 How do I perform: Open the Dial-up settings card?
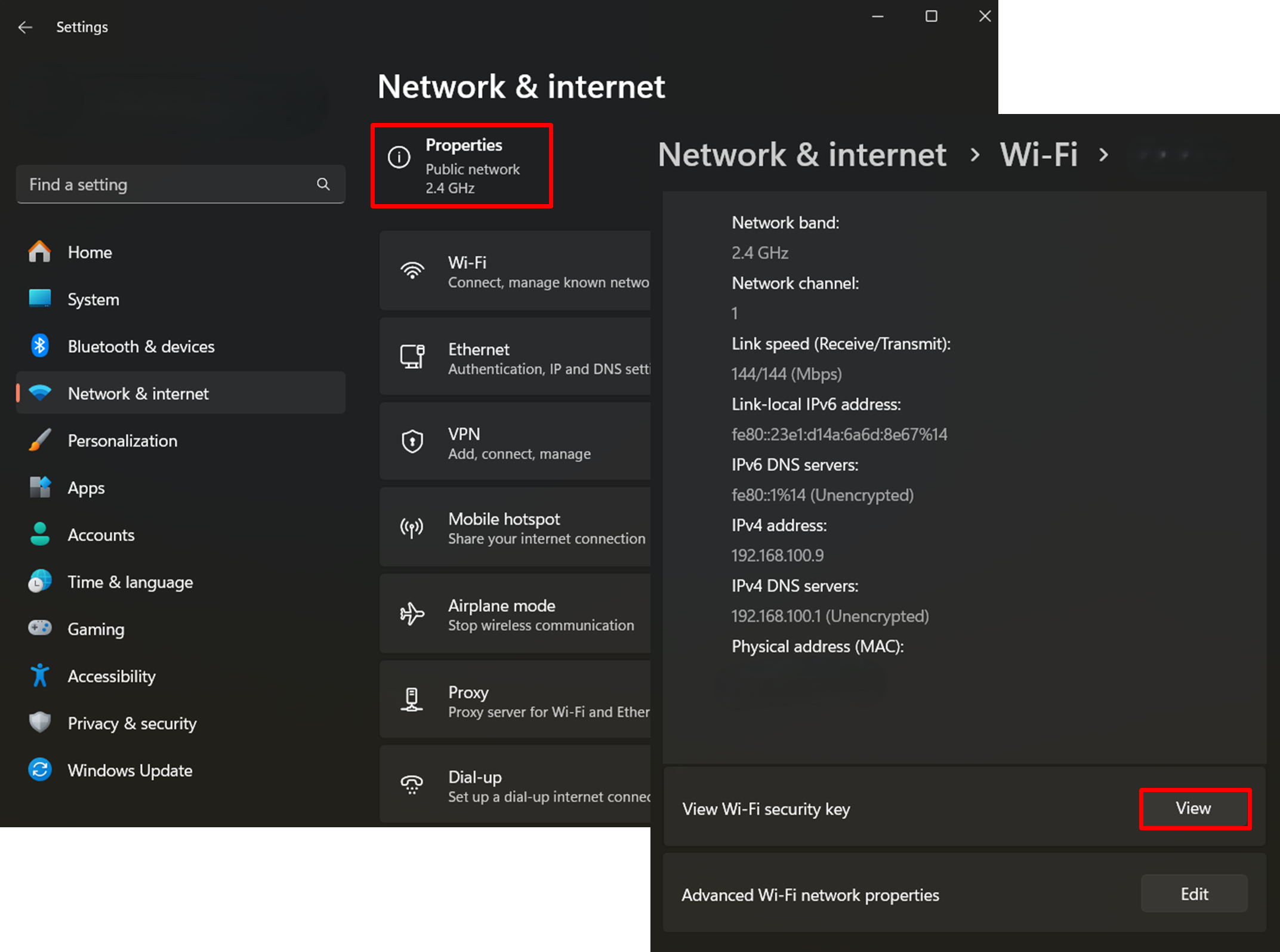[x=515, y=785]
